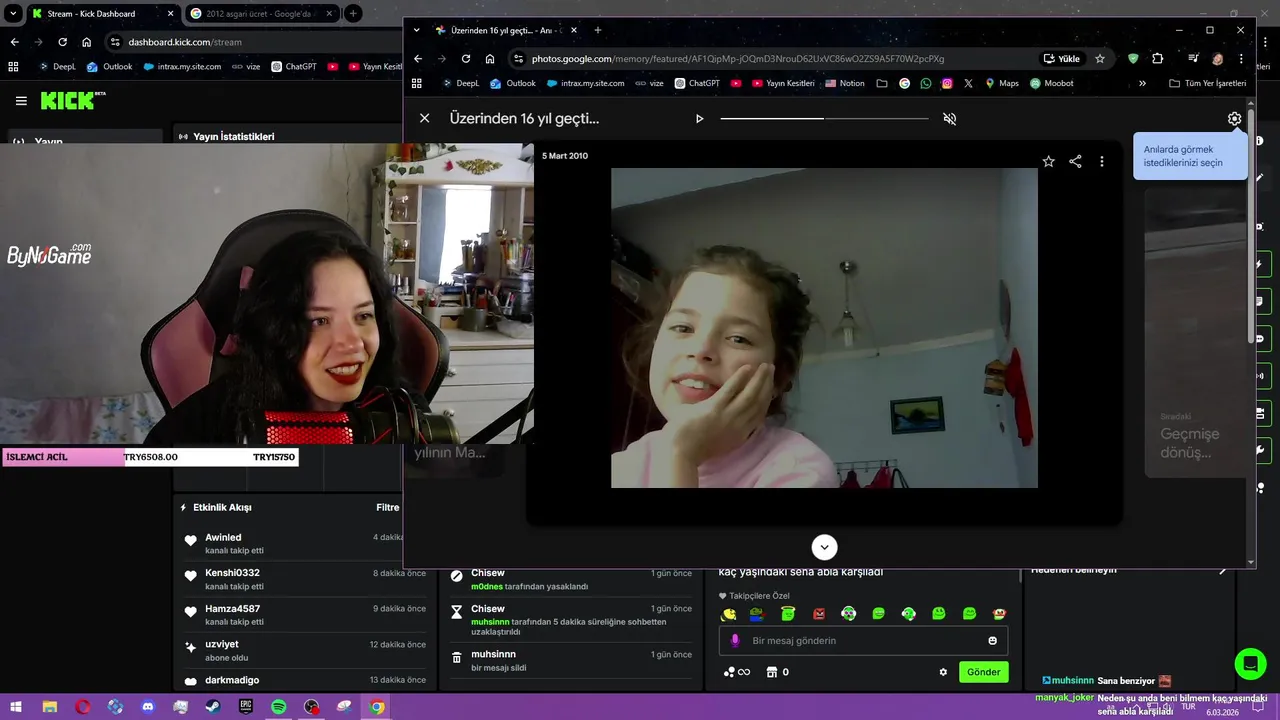Open Steam from the taskbar

coord(213,707)
